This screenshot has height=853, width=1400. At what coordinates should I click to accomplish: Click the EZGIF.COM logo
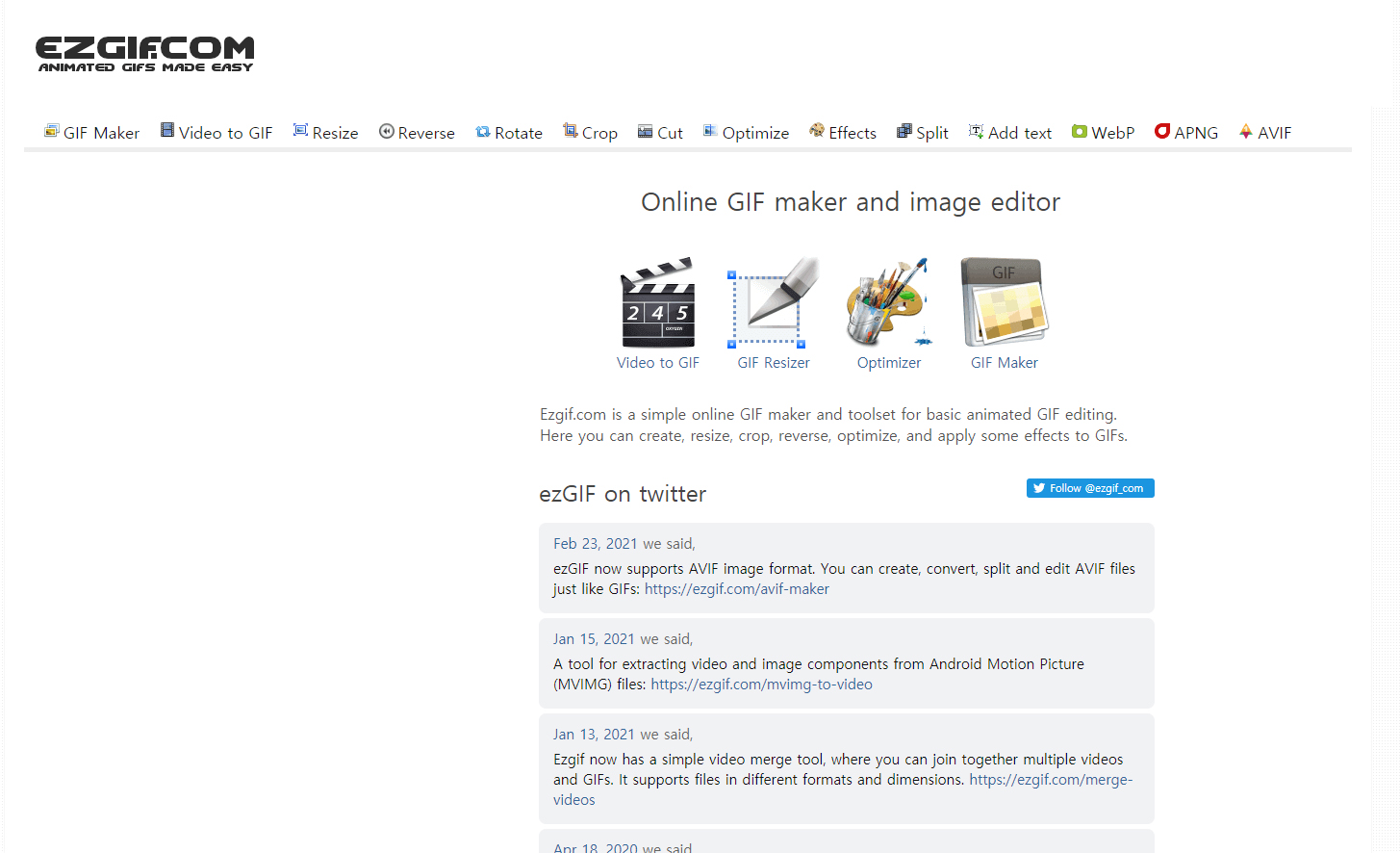click(145, 54)
